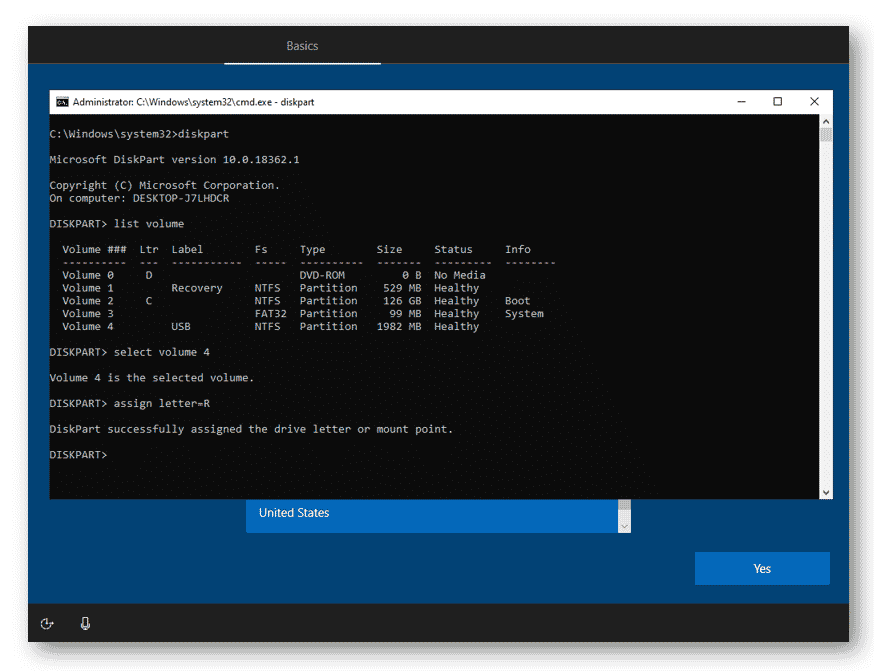Image resolution: width=874 pixels, height=671 pixels.
Task: Click the Volume 4 row label
Action: coord(88,327)
